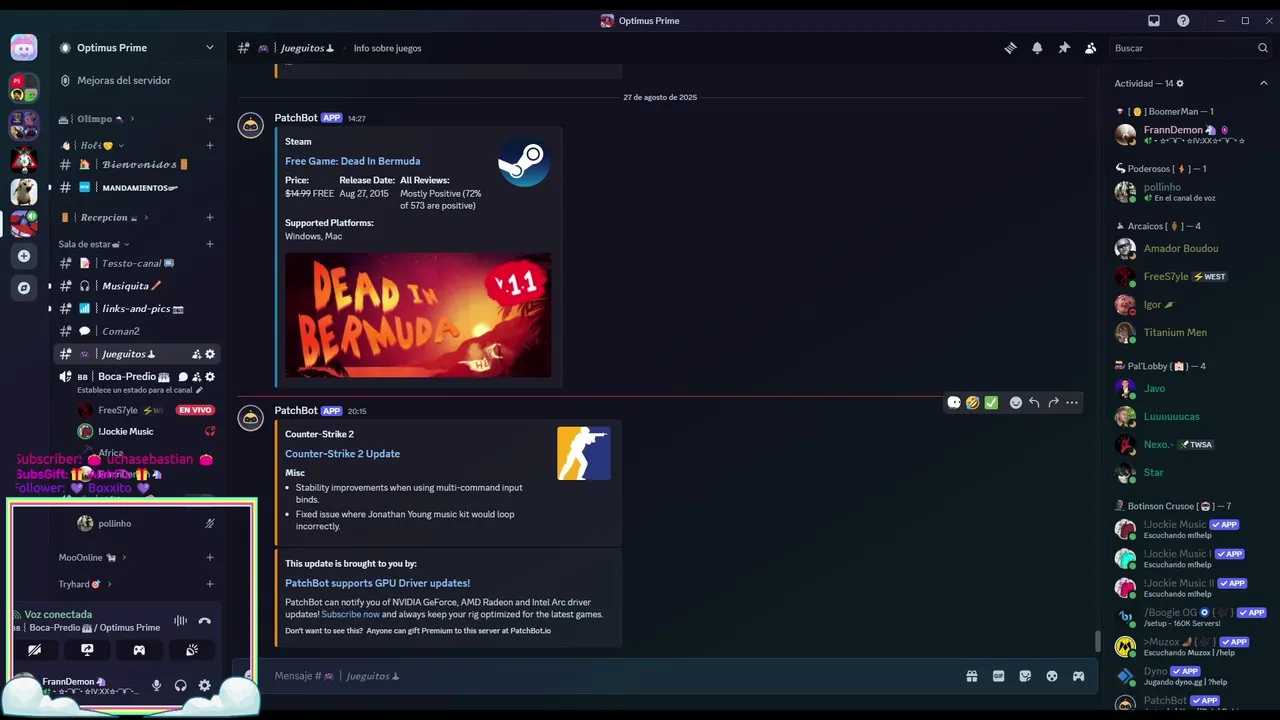Image resolution: width=1280 pixels, height=720 pixels.
Task: React with the green check mark emoji
Action: (991, 403)
